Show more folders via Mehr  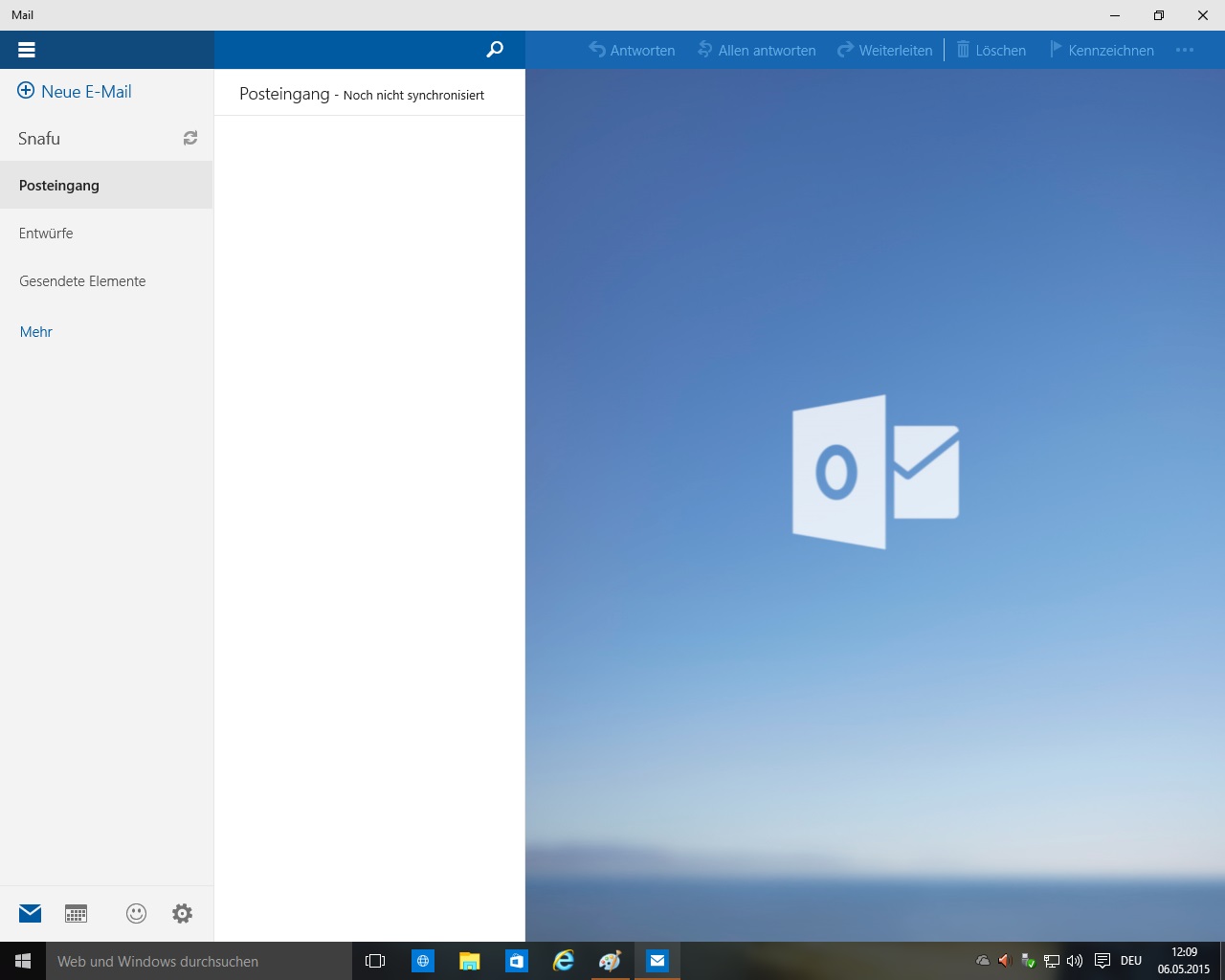pos(36,332)
